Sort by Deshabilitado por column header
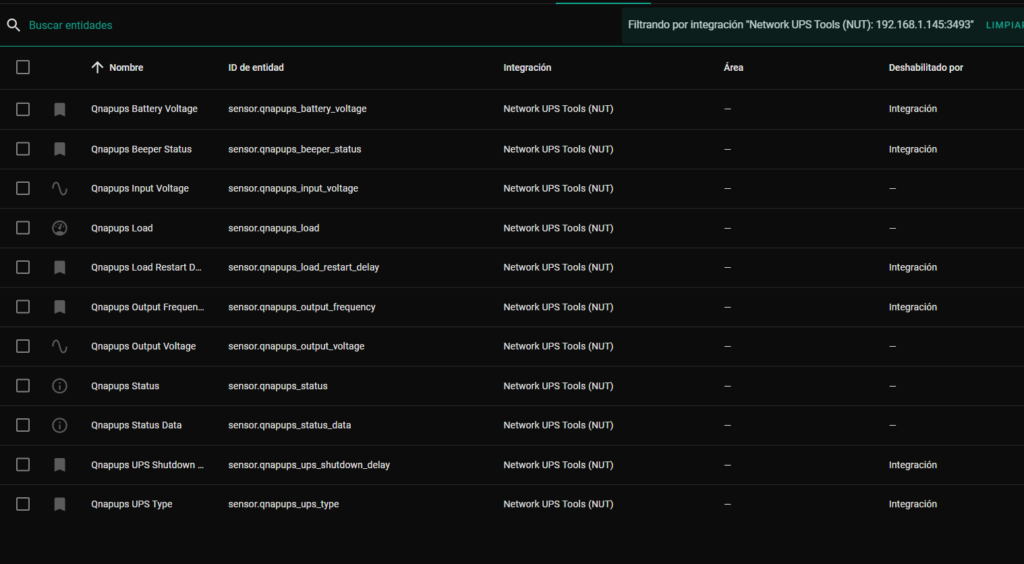This screenshot has width=1024, height=564. point(925,67)
